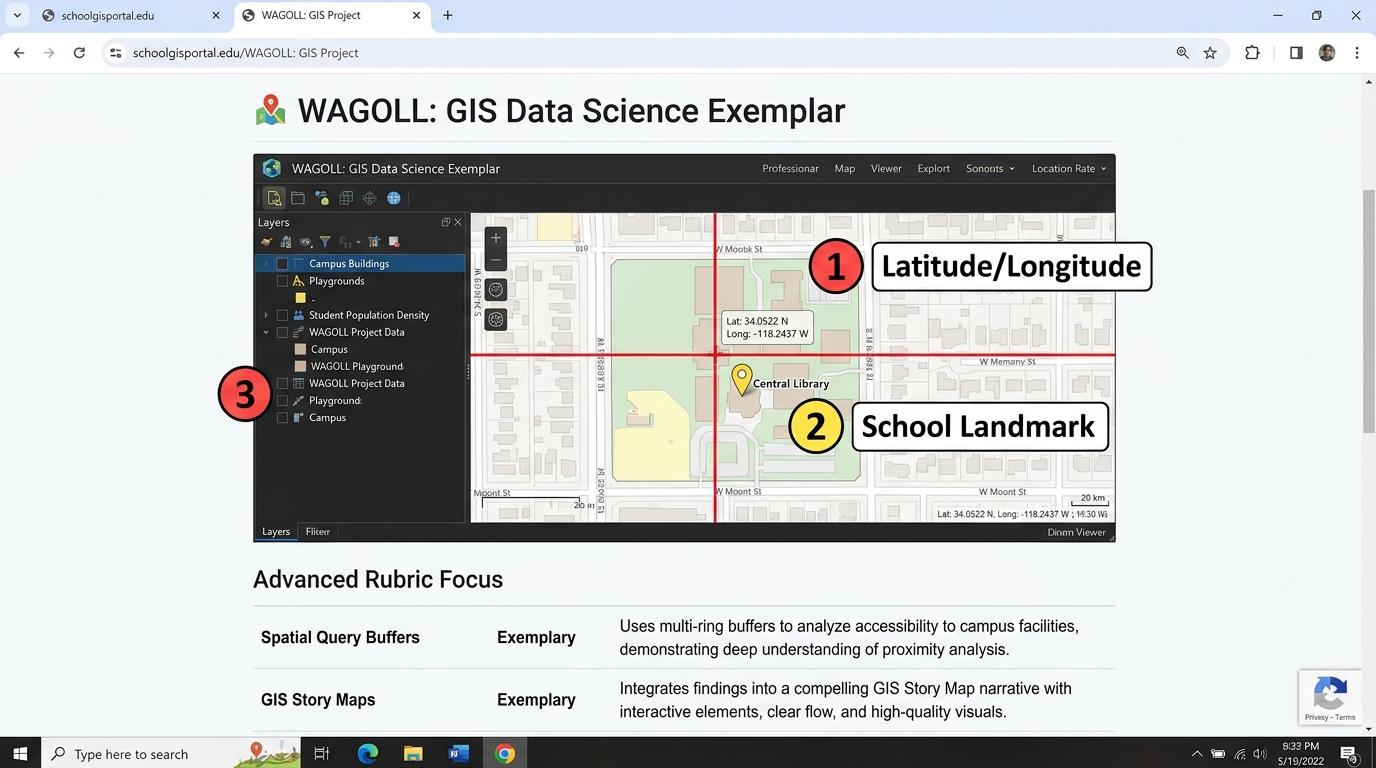This screenshot has height=768, width=1376.
Task: Check the Campus Buildings layer checkbox
Action: (x=282, y=264)
